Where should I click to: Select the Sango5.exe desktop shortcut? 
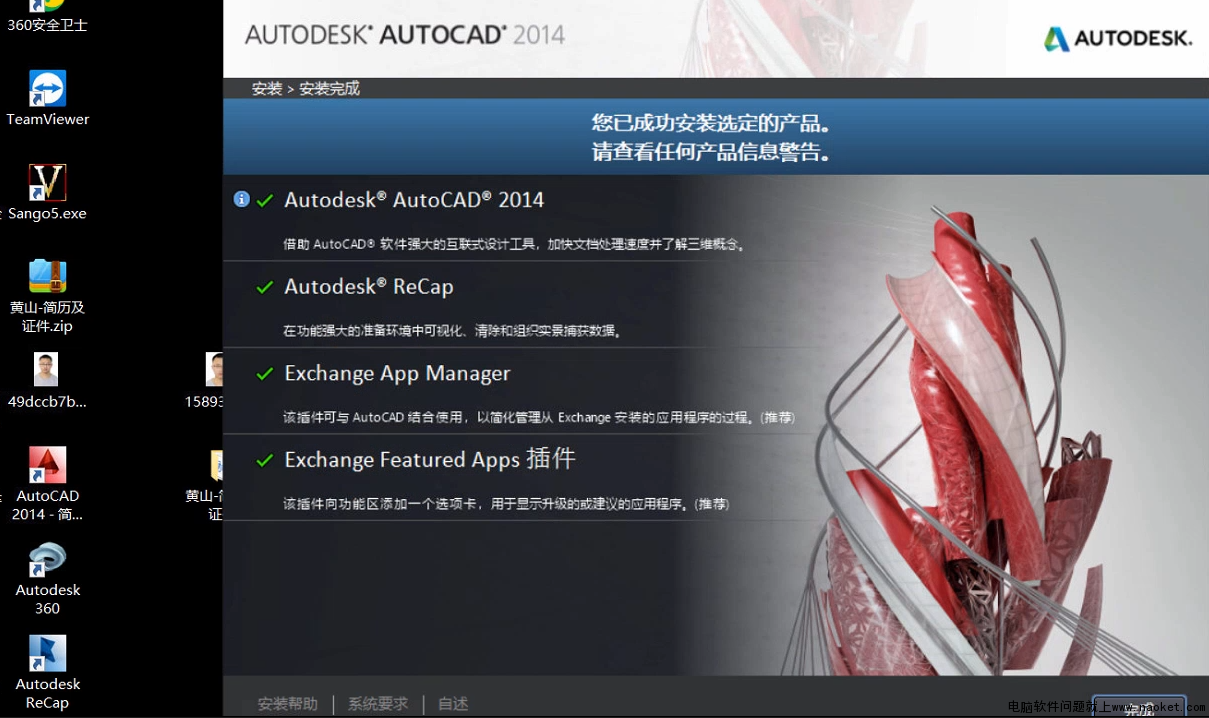(x=47, y=193)
